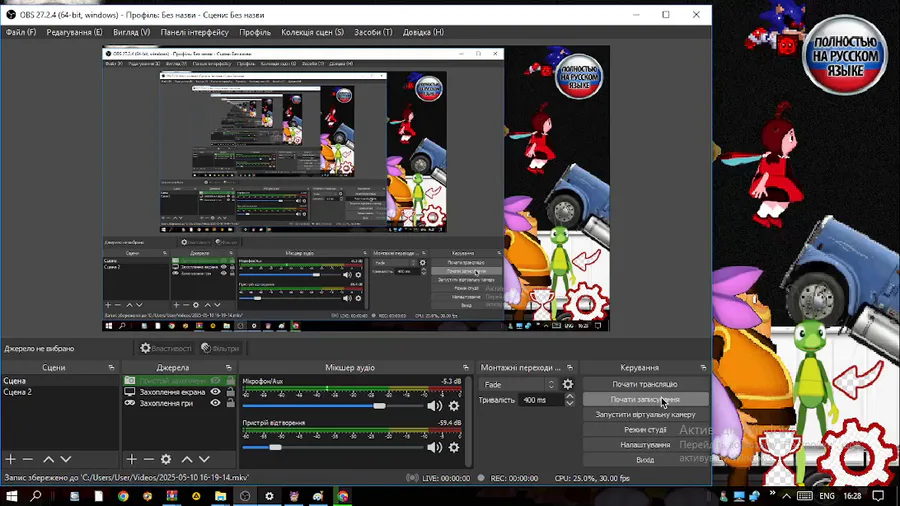Undock the Керування panel
This screenshot has width=900, height=506.
click(x=703, y=368)
